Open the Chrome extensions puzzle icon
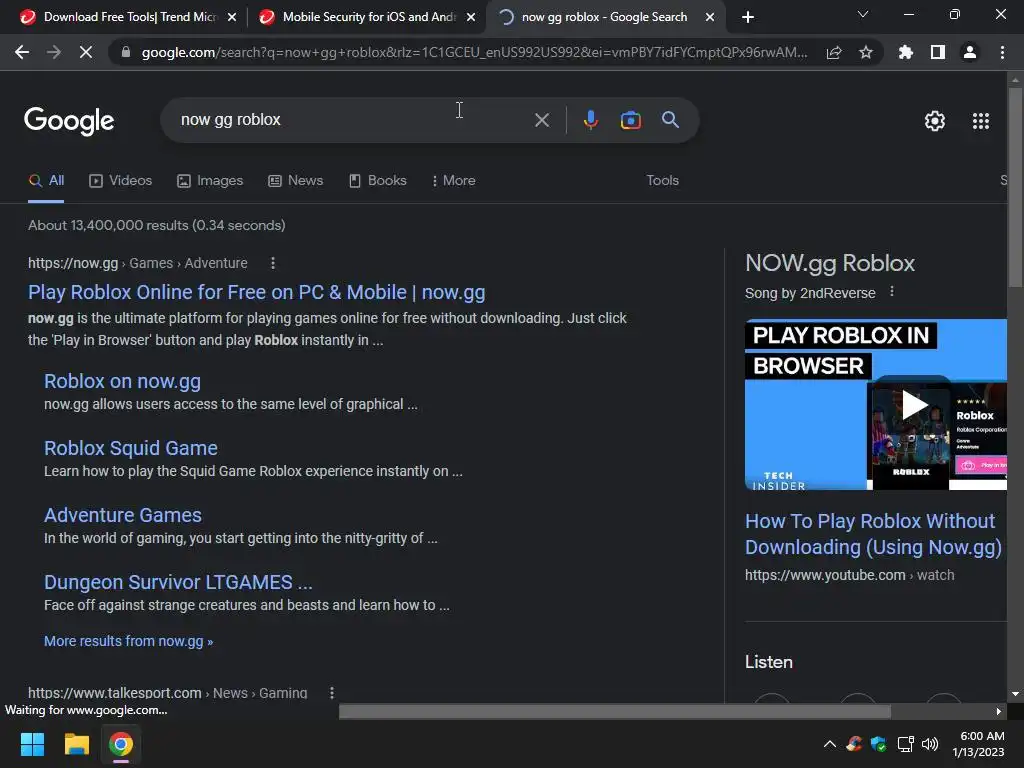This screenshot has height=768, width=1024. (x=905, y=52)
